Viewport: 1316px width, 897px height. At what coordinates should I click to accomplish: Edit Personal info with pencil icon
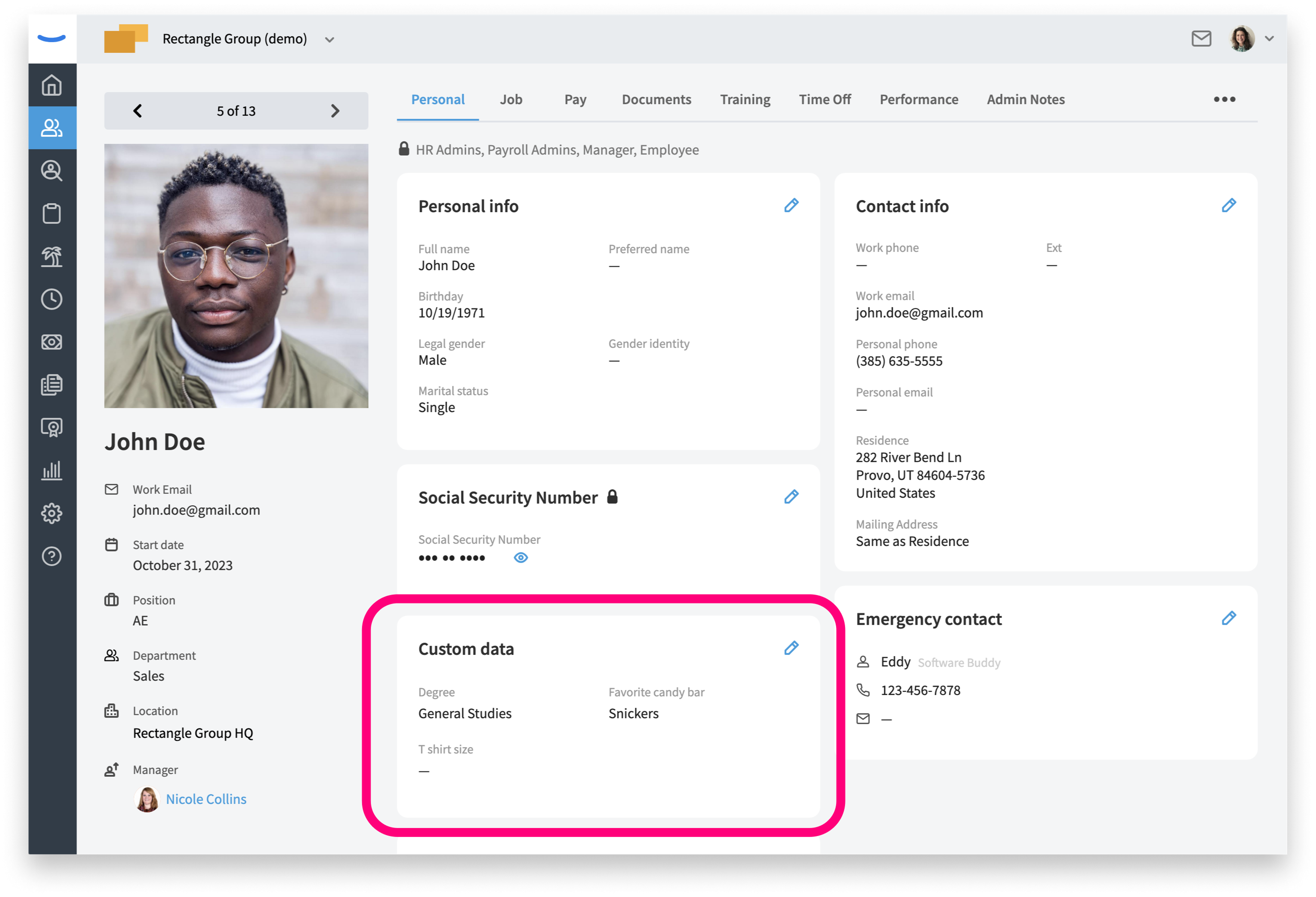(x=791, y=205)
